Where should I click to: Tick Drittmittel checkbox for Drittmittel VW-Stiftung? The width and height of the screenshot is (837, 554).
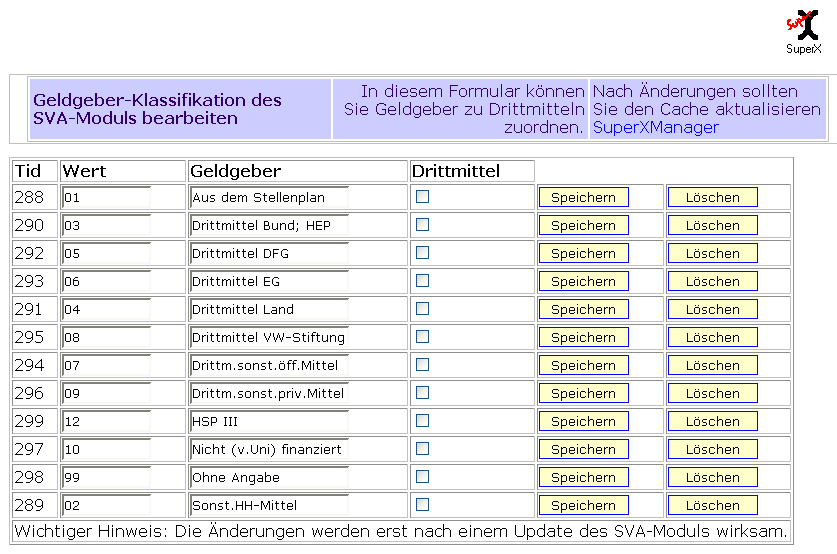pos(422,337)
